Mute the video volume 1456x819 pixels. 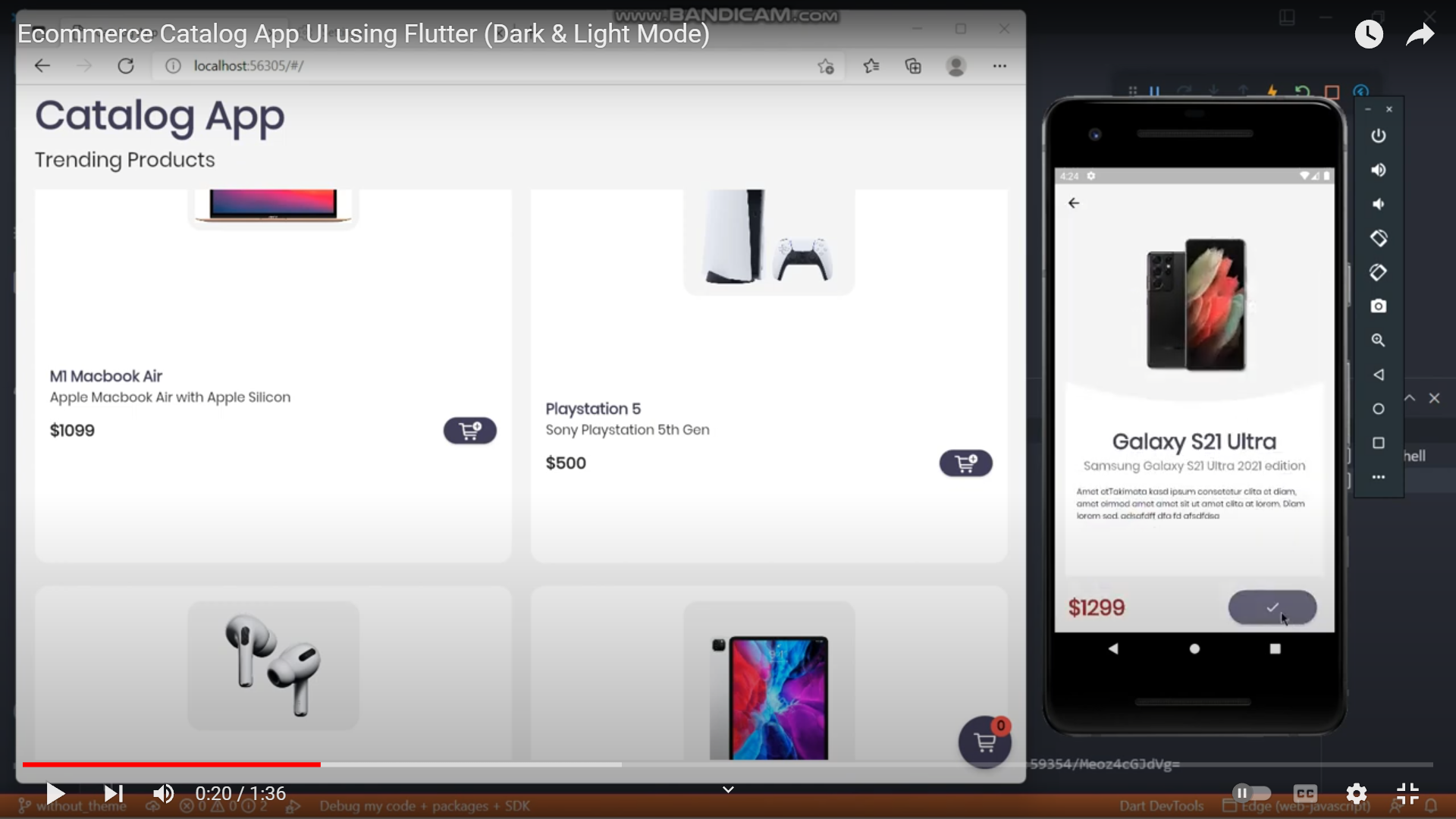[163, 794]
